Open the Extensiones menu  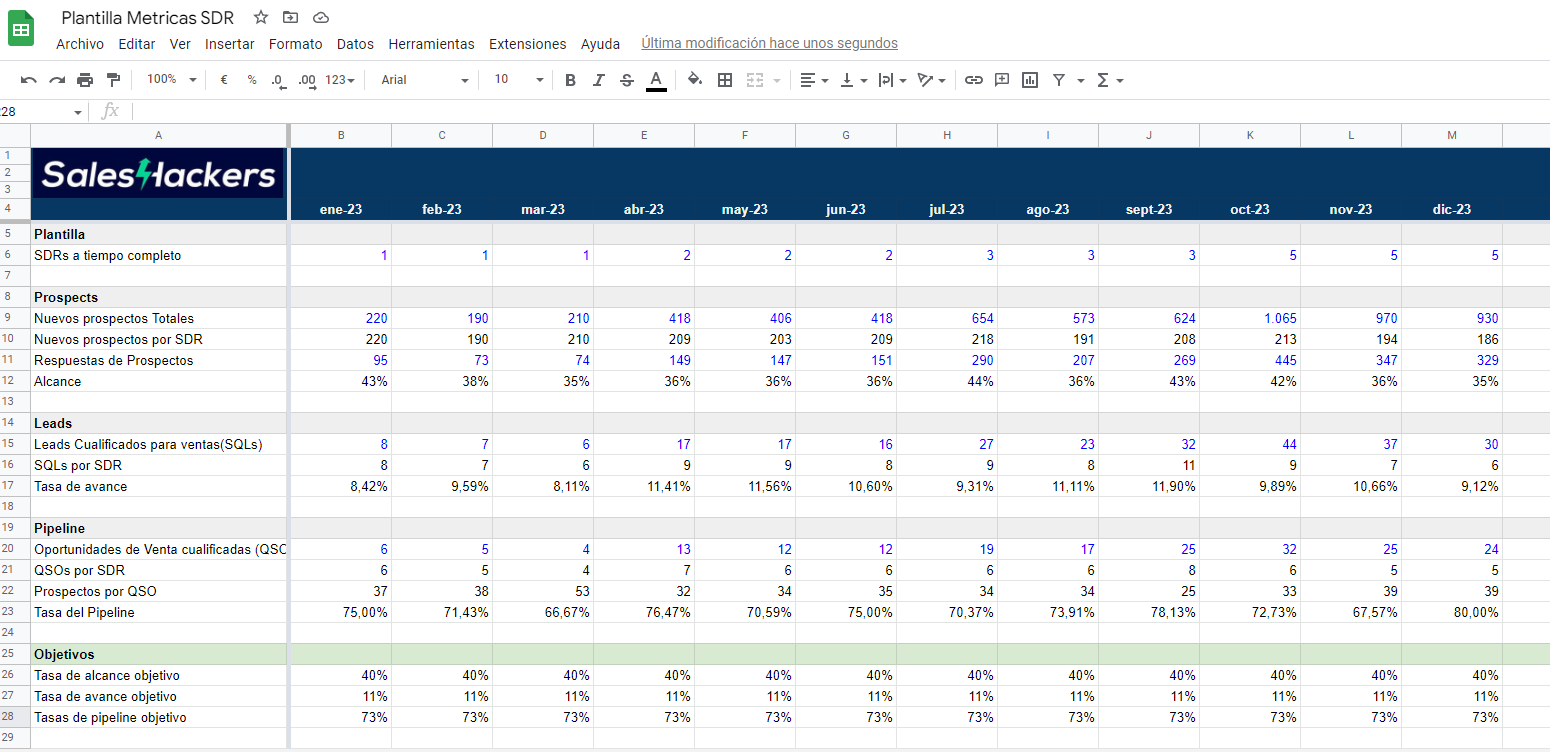(x=527, y=44)
